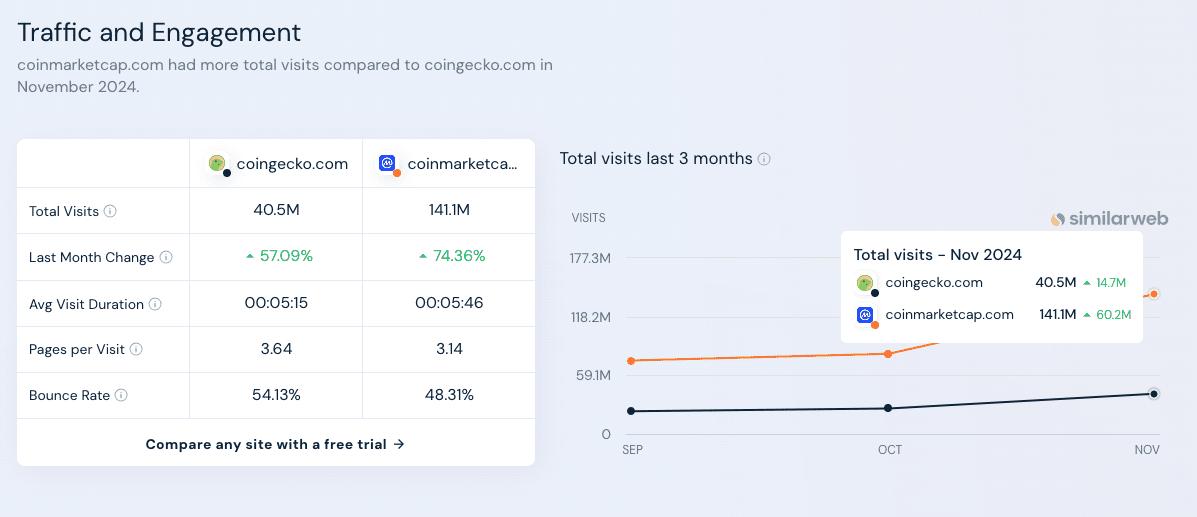Click the November orange data point
Viewport: 1197px width, 517px height.
click(x=1154, y=294)
